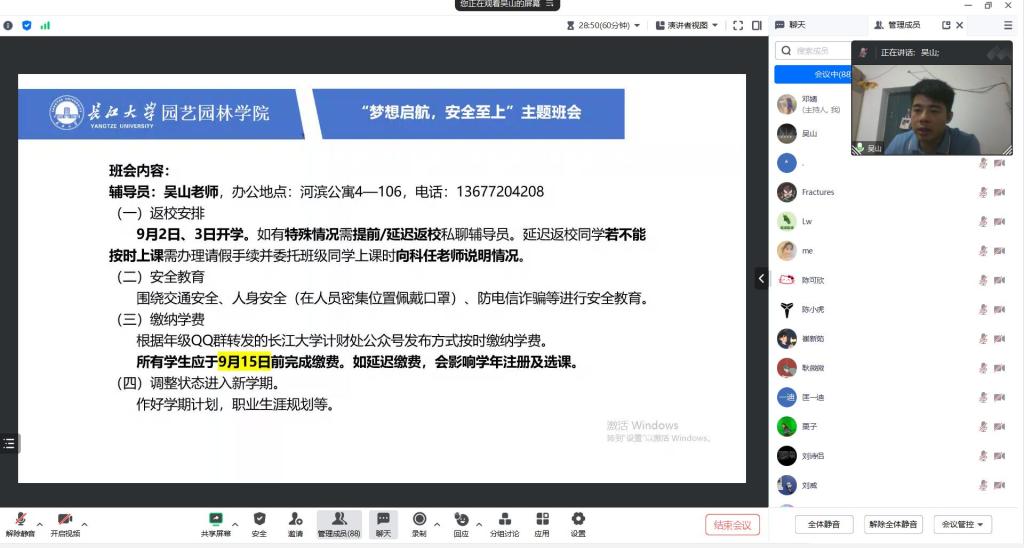1024x548 pixels.
Task: Click the red 结束会议 button
Action: (x=732, y=525)
